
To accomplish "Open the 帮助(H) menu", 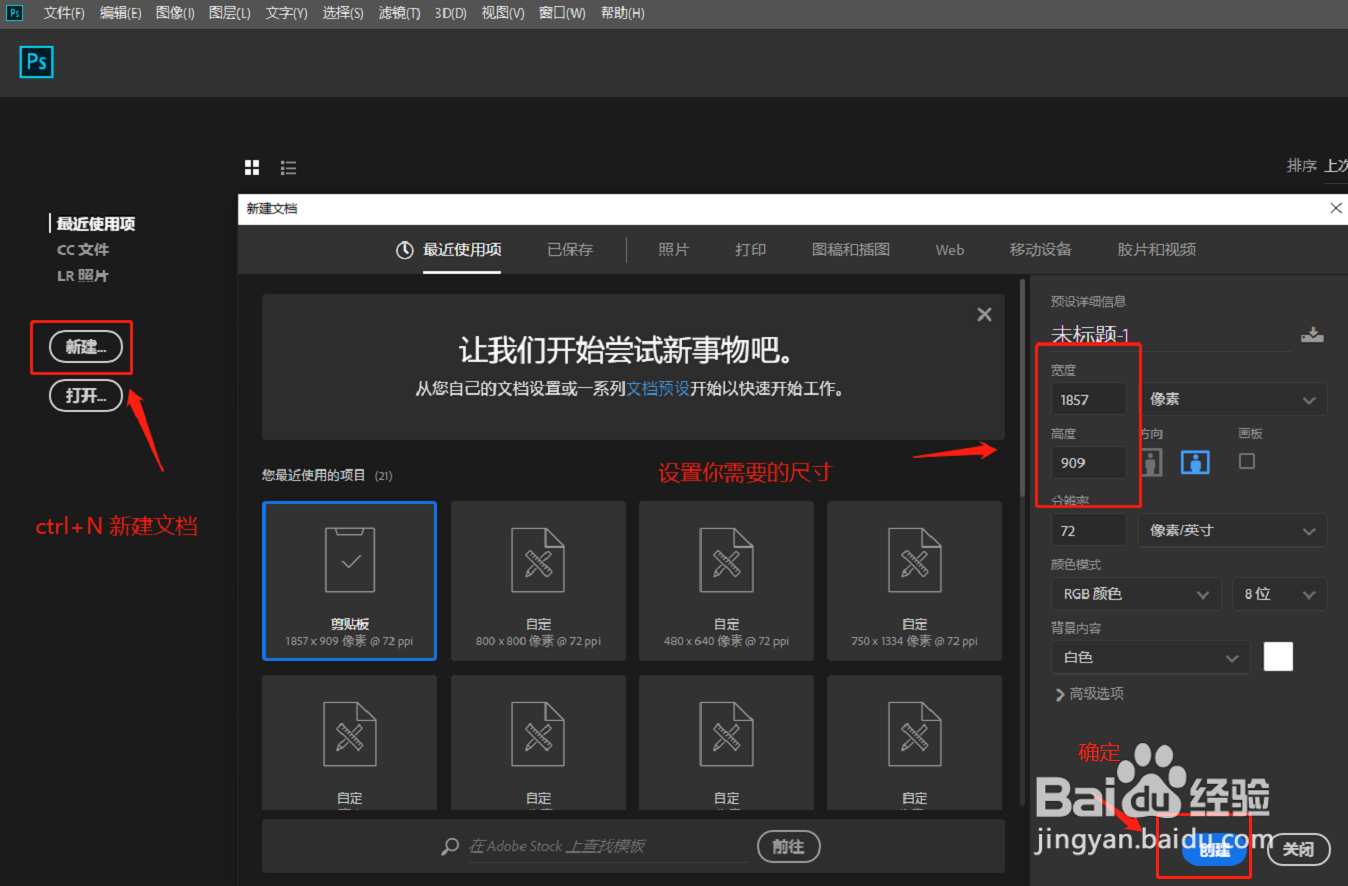I will click(x=622, y=13).
